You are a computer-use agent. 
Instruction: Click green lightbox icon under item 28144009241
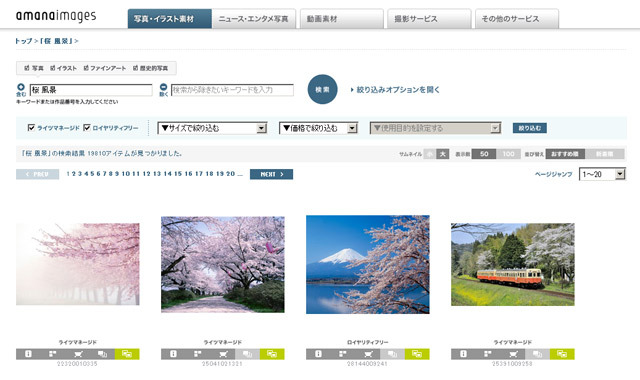coord(417,354)
